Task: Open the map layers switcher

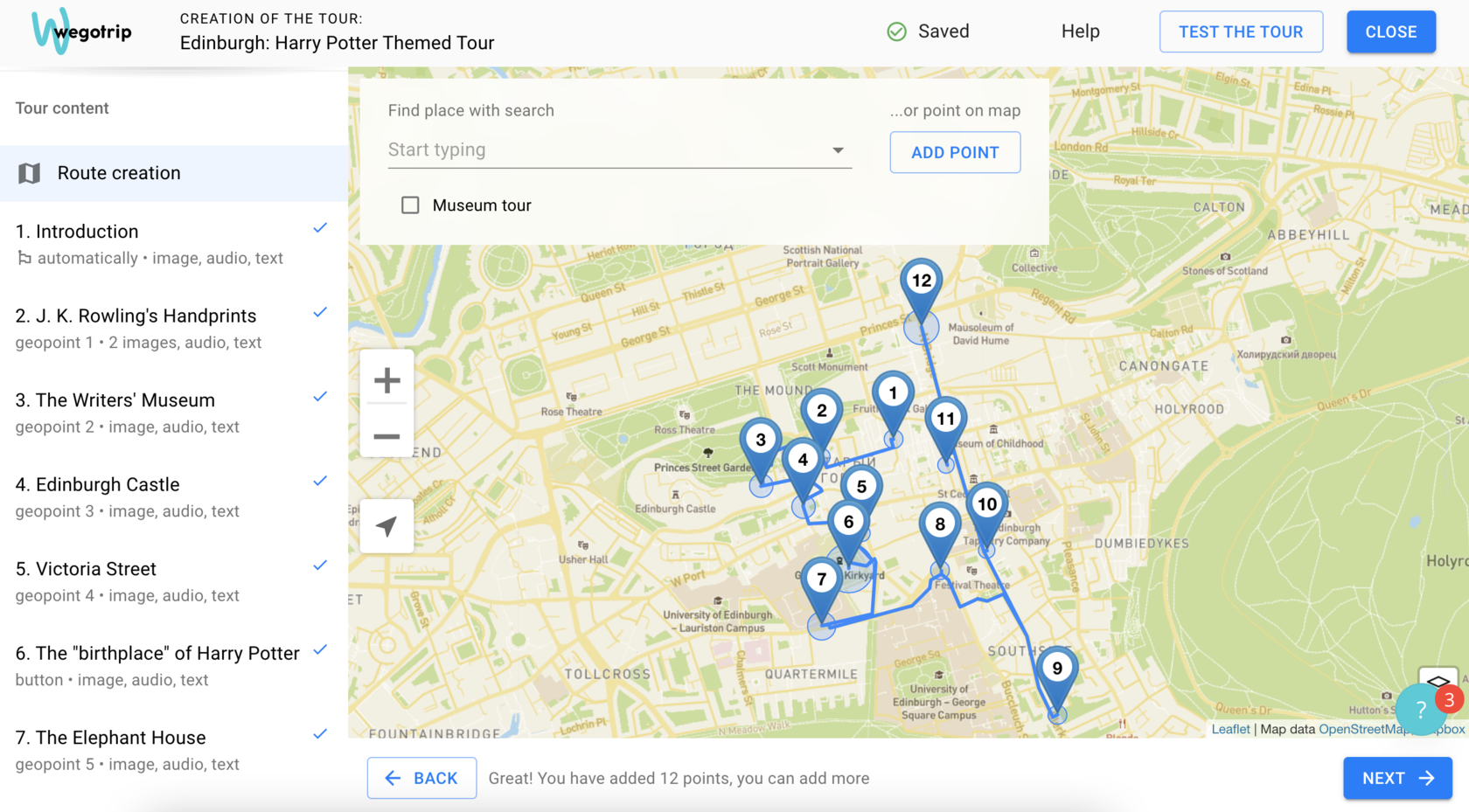Action: tap(1438, 681)
